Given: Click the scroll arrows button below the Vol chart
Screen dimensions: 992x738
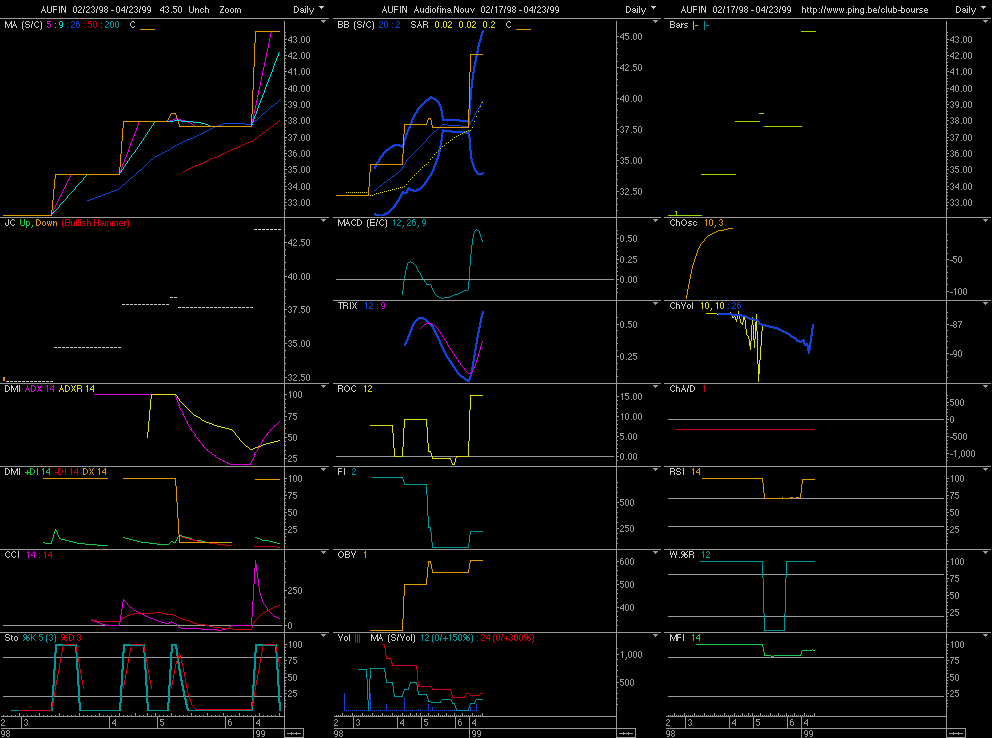Looking at the screenshot, I should point(626,733).
